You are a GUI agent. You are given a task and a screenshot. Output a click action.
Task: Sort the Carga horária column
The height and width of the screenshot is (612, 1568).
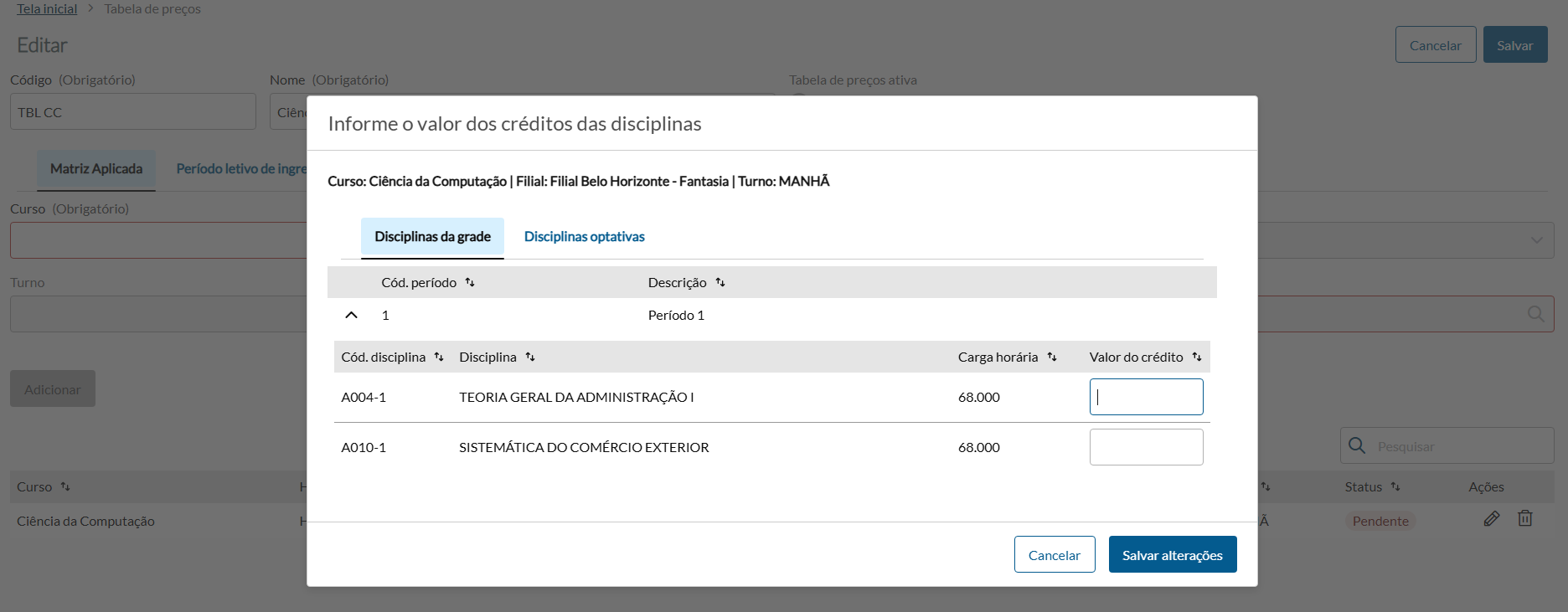pyautogui.click(x=1052, y=357)
